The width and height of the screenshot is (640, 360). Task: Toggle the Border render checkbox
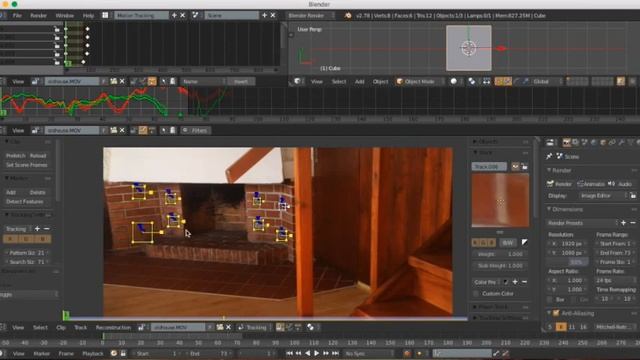550,300
